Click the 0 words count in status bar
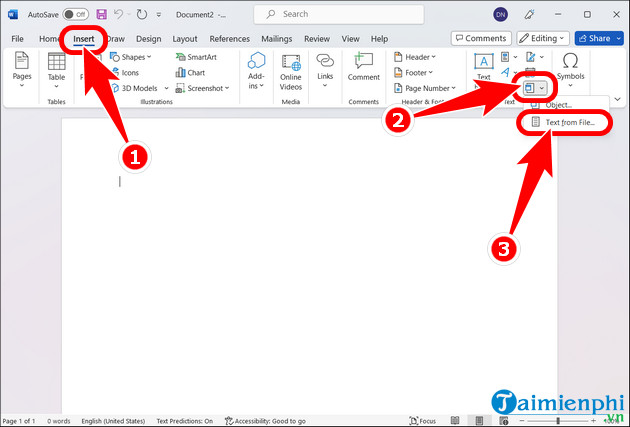 58,421
